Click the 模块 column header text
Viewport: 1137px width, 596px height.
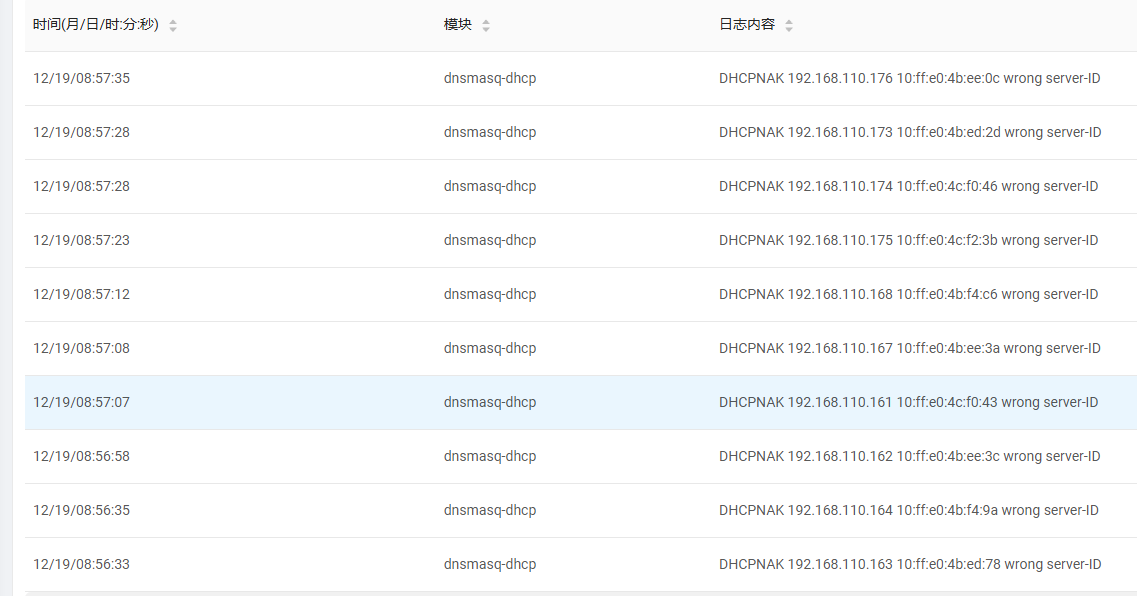point(458,25)
